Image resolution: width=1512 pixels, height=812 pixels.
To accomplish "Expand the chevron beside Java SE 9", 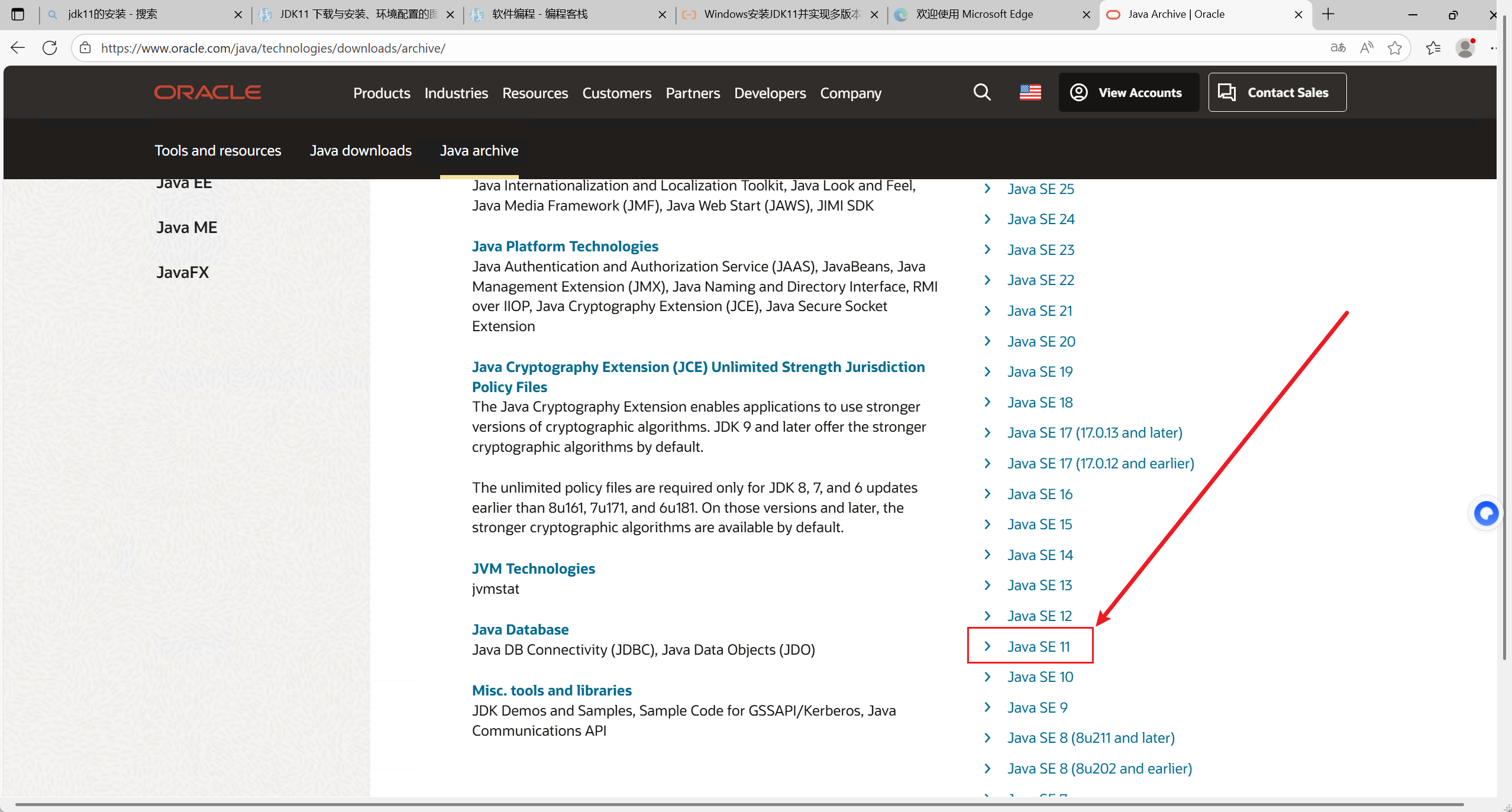I will [987, 707].
